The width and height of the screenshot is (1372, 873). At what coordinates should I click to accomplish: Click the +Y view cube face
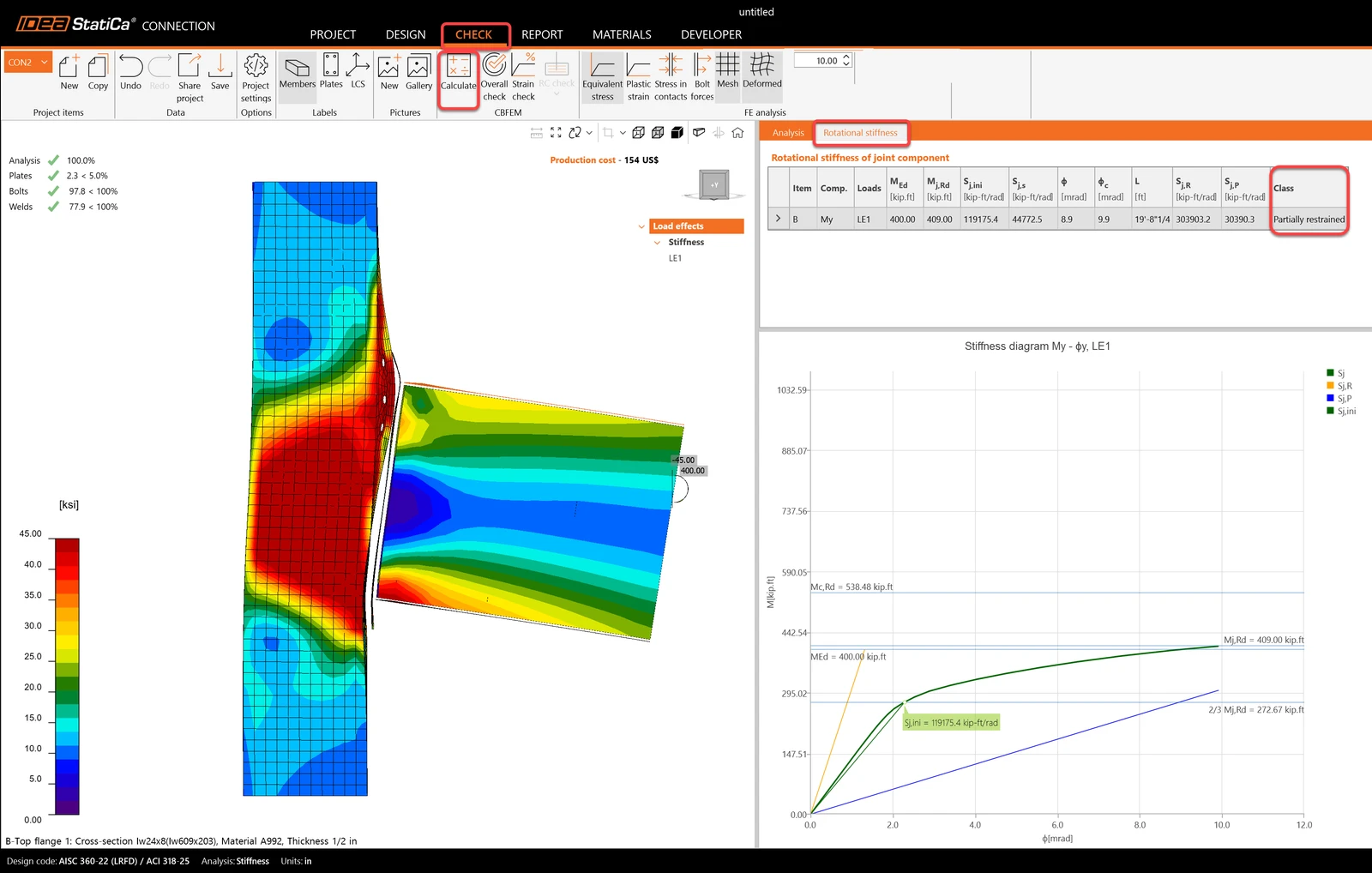pos(713,184)
